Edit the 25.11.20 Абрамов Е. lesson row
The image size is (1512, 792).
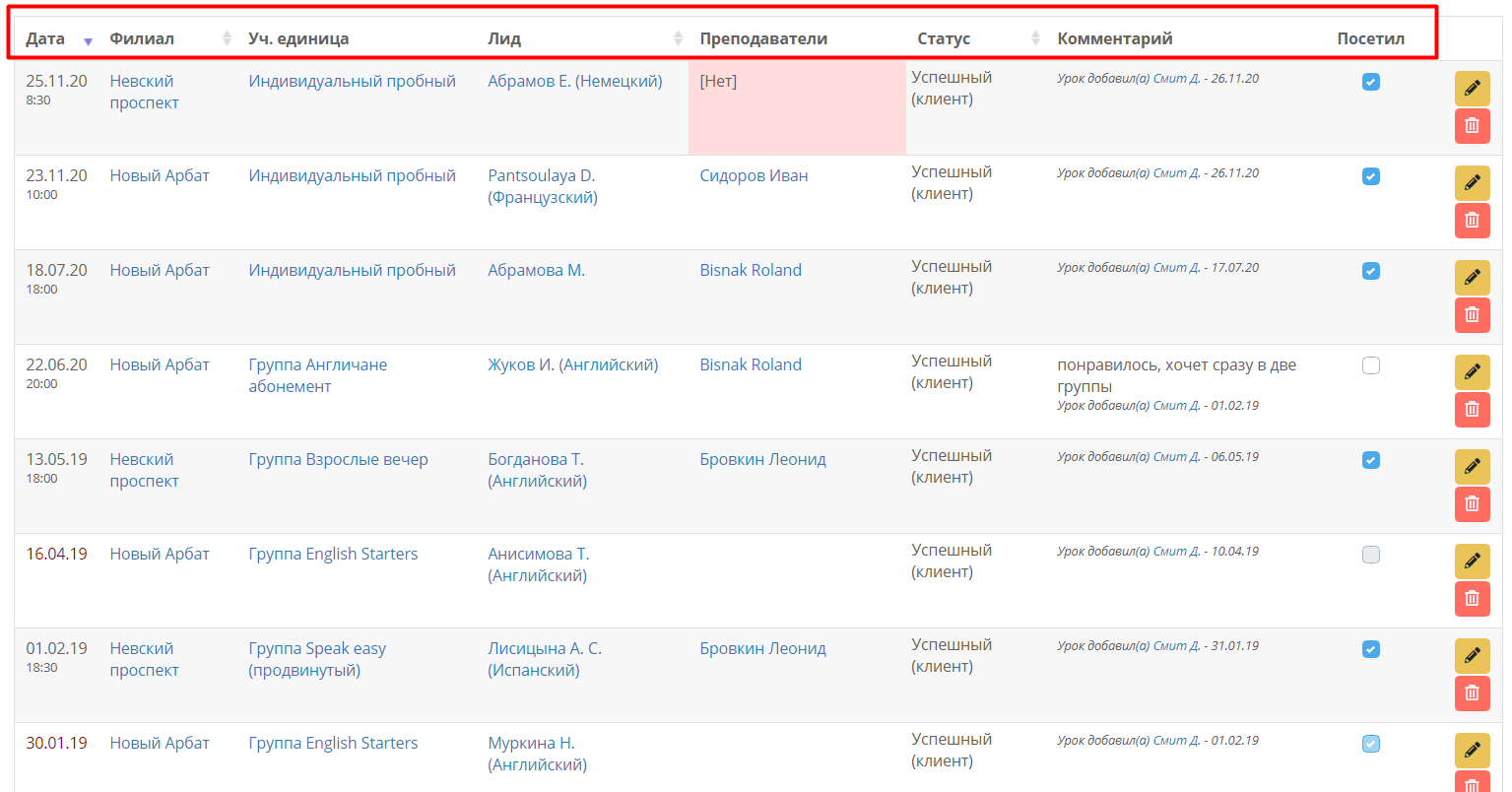click(x=1472, y=89)
